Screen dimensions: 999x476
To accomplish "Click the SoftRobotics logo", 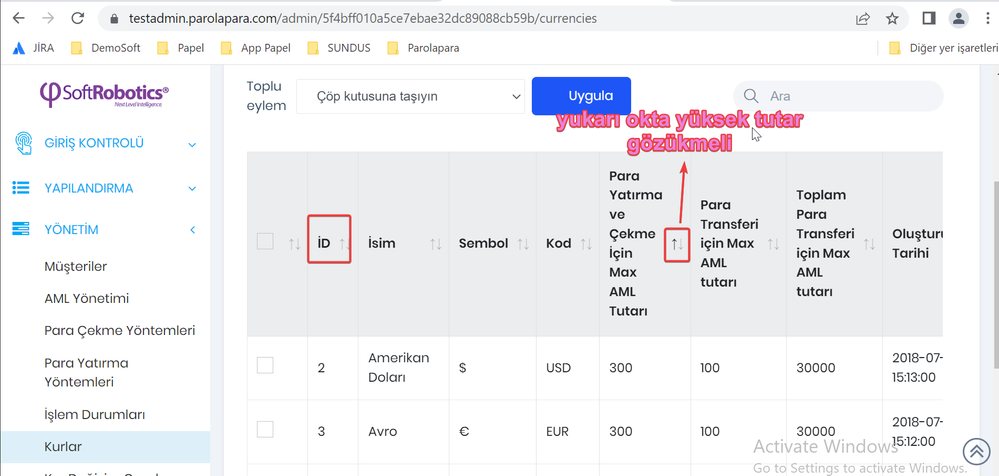I will pyautogui.click(x=104, y=94).
